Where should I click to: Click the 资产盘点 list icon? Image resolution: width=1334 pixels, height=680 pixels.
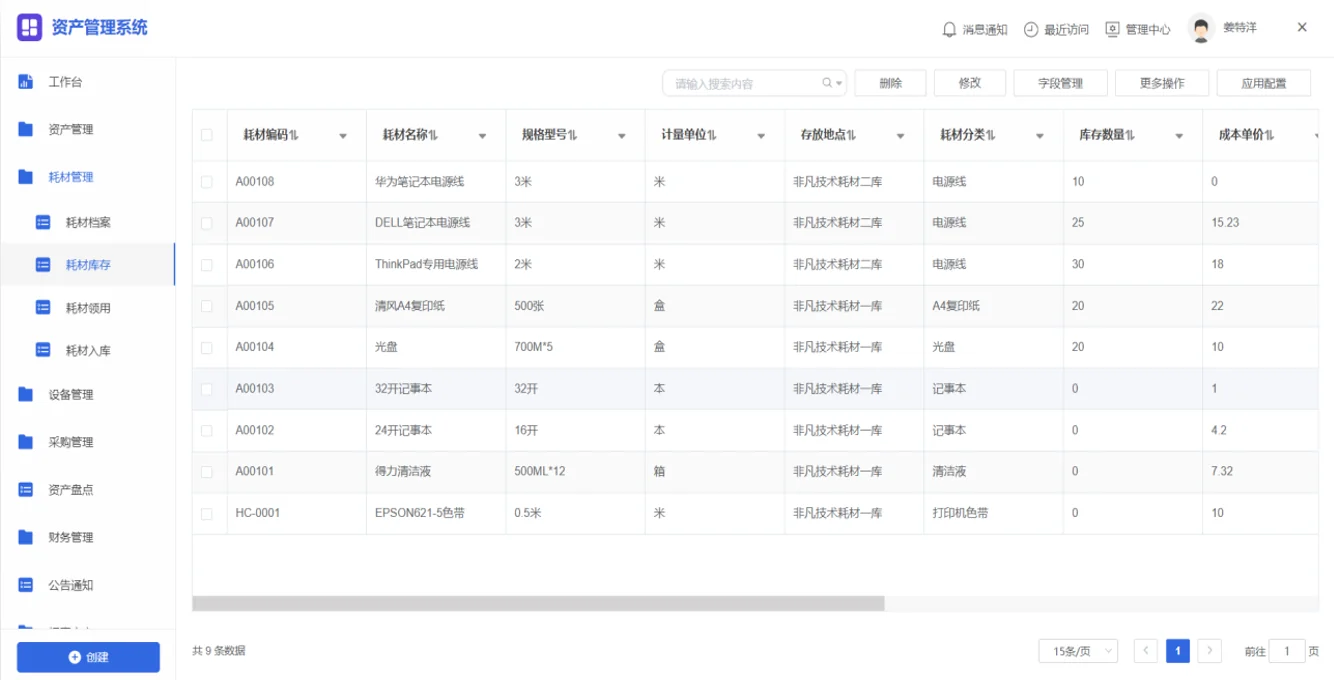pos(26,490)
